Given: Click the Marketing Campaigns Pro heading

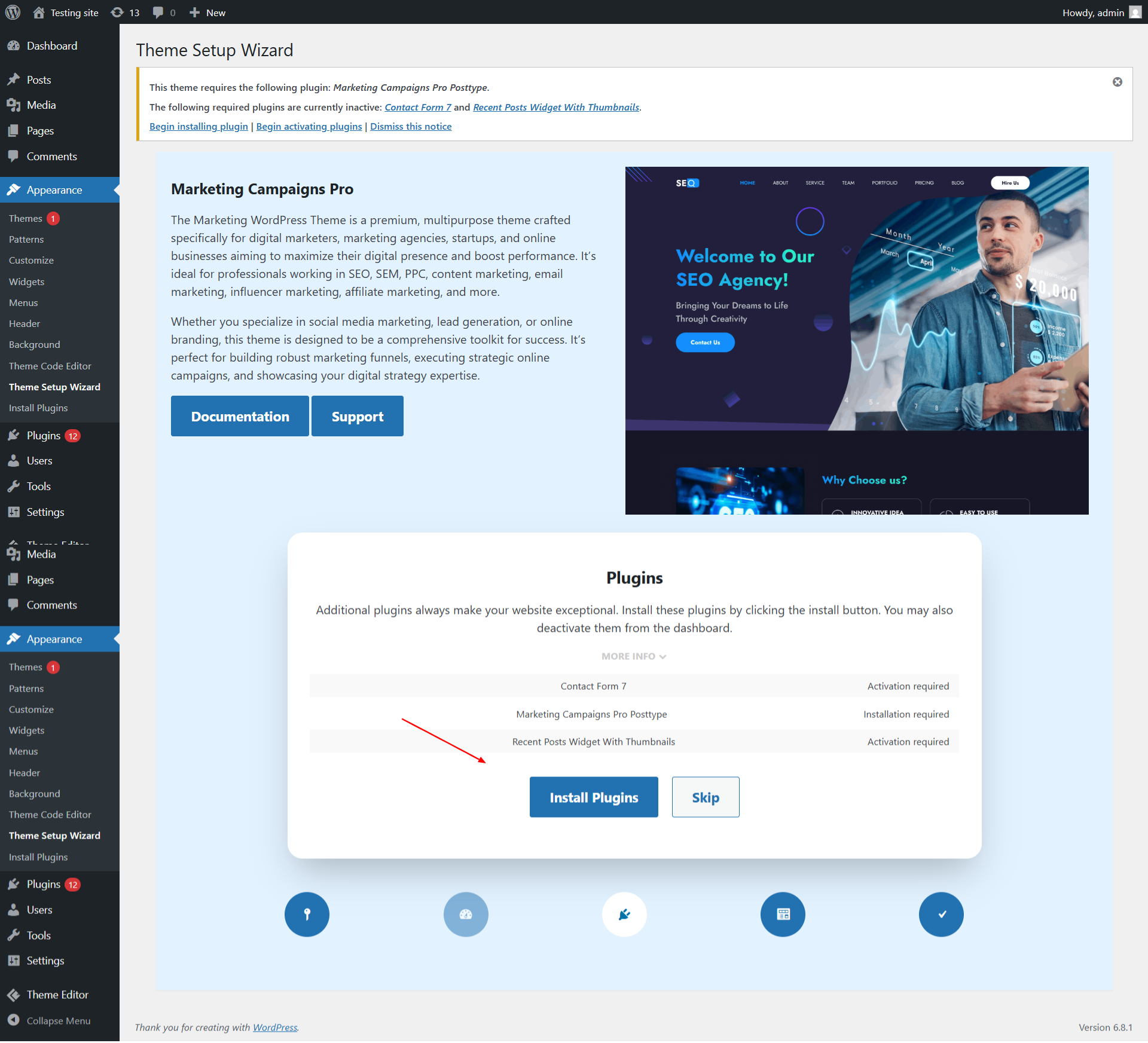Looking at the screenshot, I should click(x=262, y=189).
